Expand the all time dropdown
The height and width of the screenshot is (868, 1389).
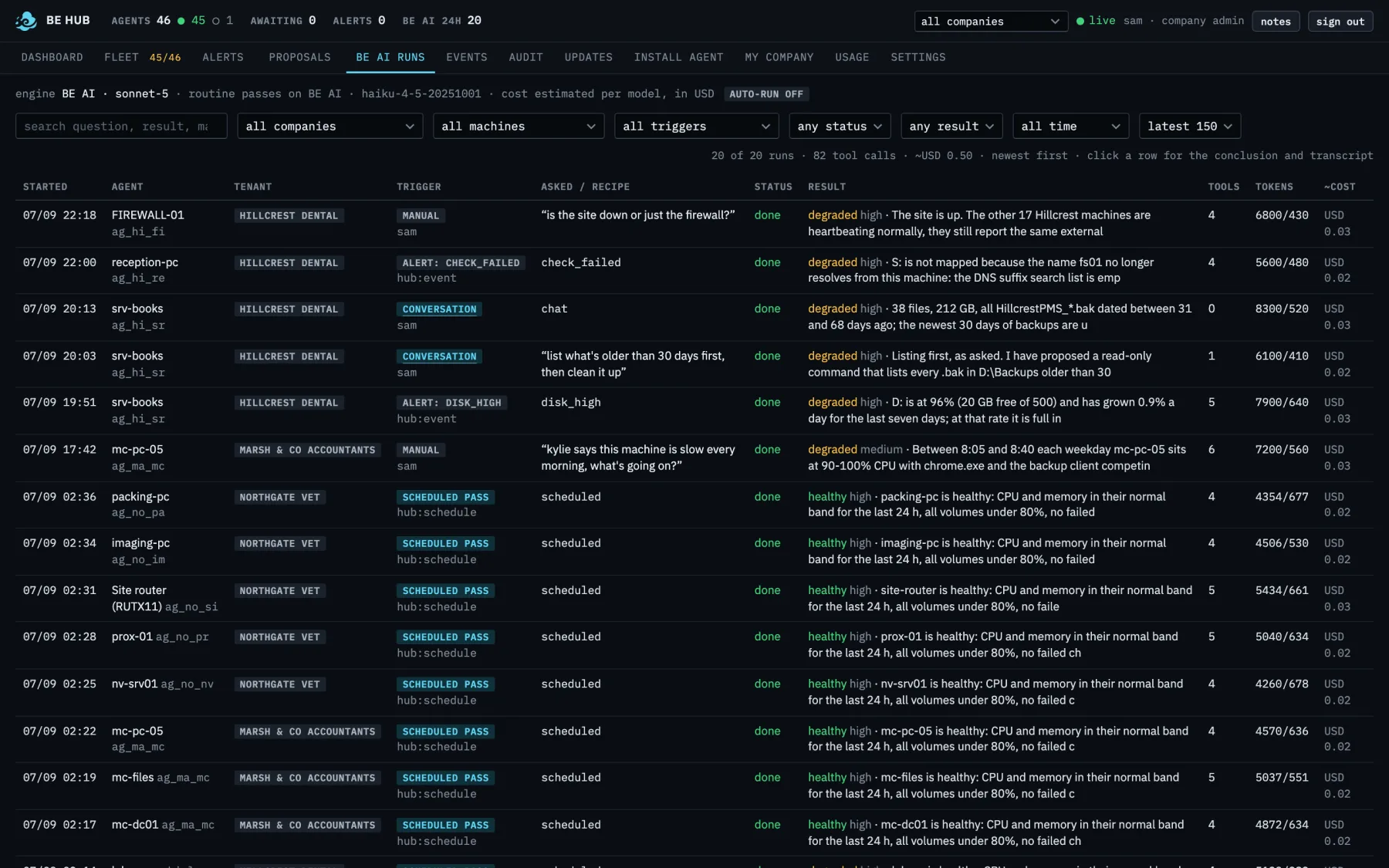point(1070,126)
